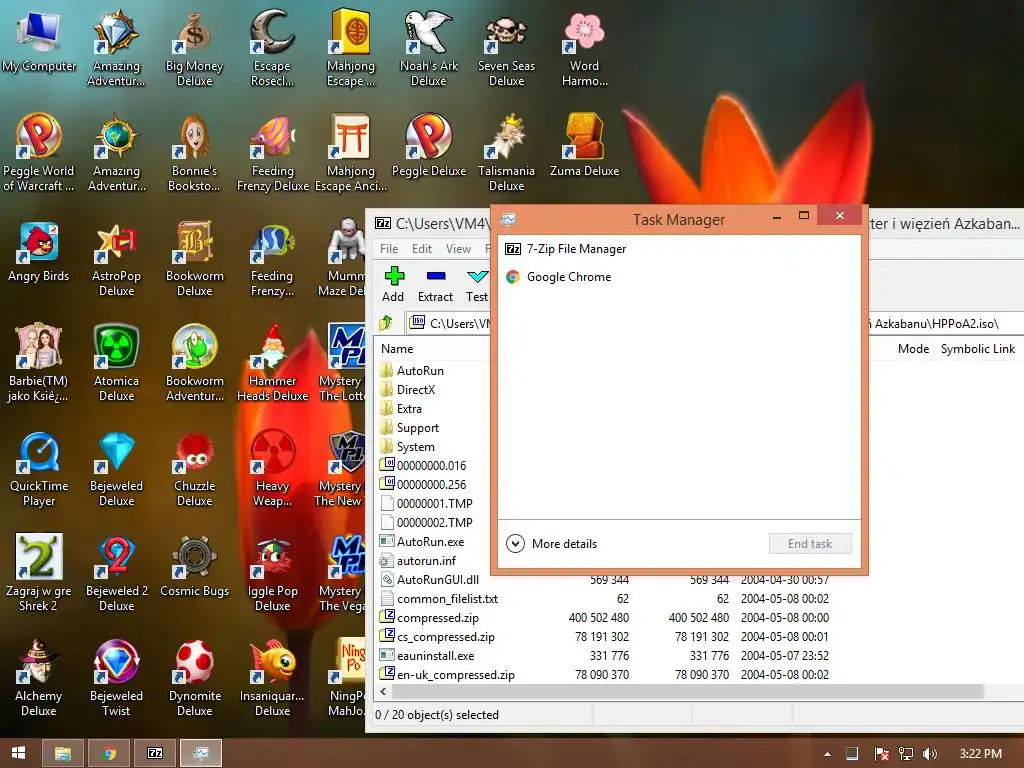Launch Big Money Deluxe shortcut
The height and width of the screenshot is (768, 1024).
[x=194, y=48]
